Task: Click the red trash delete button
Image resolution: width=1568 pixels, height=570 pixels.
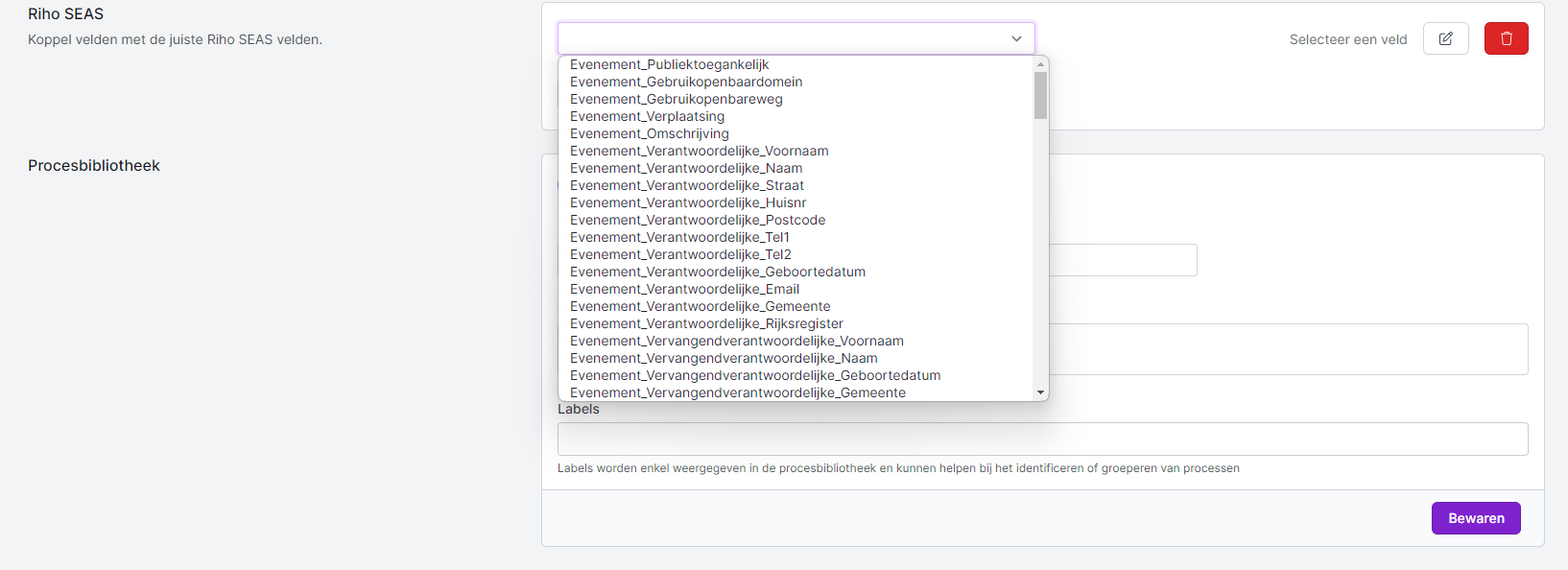Action: click(1506, 38)
